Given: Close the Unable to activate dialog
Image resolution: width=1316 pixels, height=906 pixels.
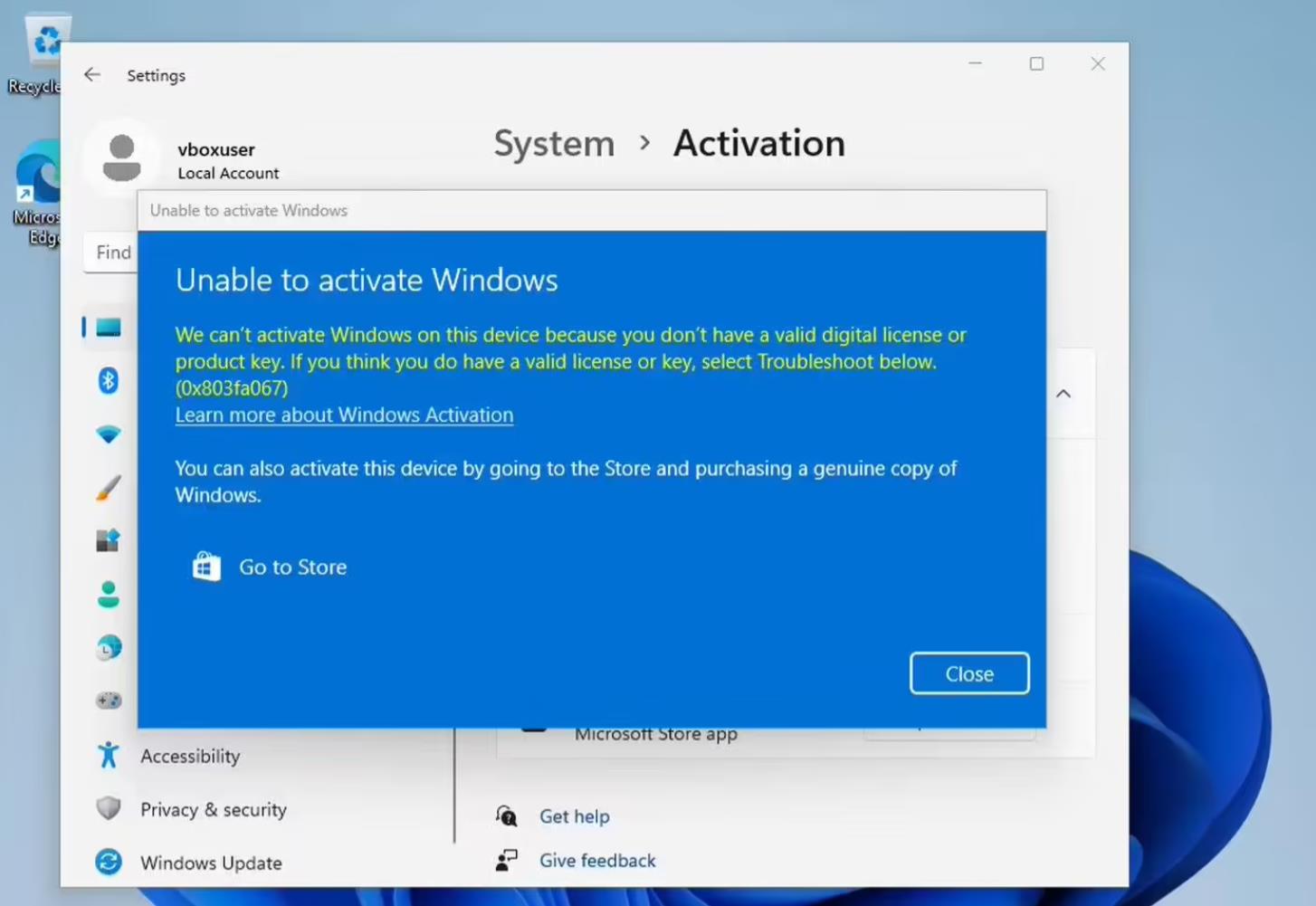Looking at the screenshot, I should tap(969, 673).
